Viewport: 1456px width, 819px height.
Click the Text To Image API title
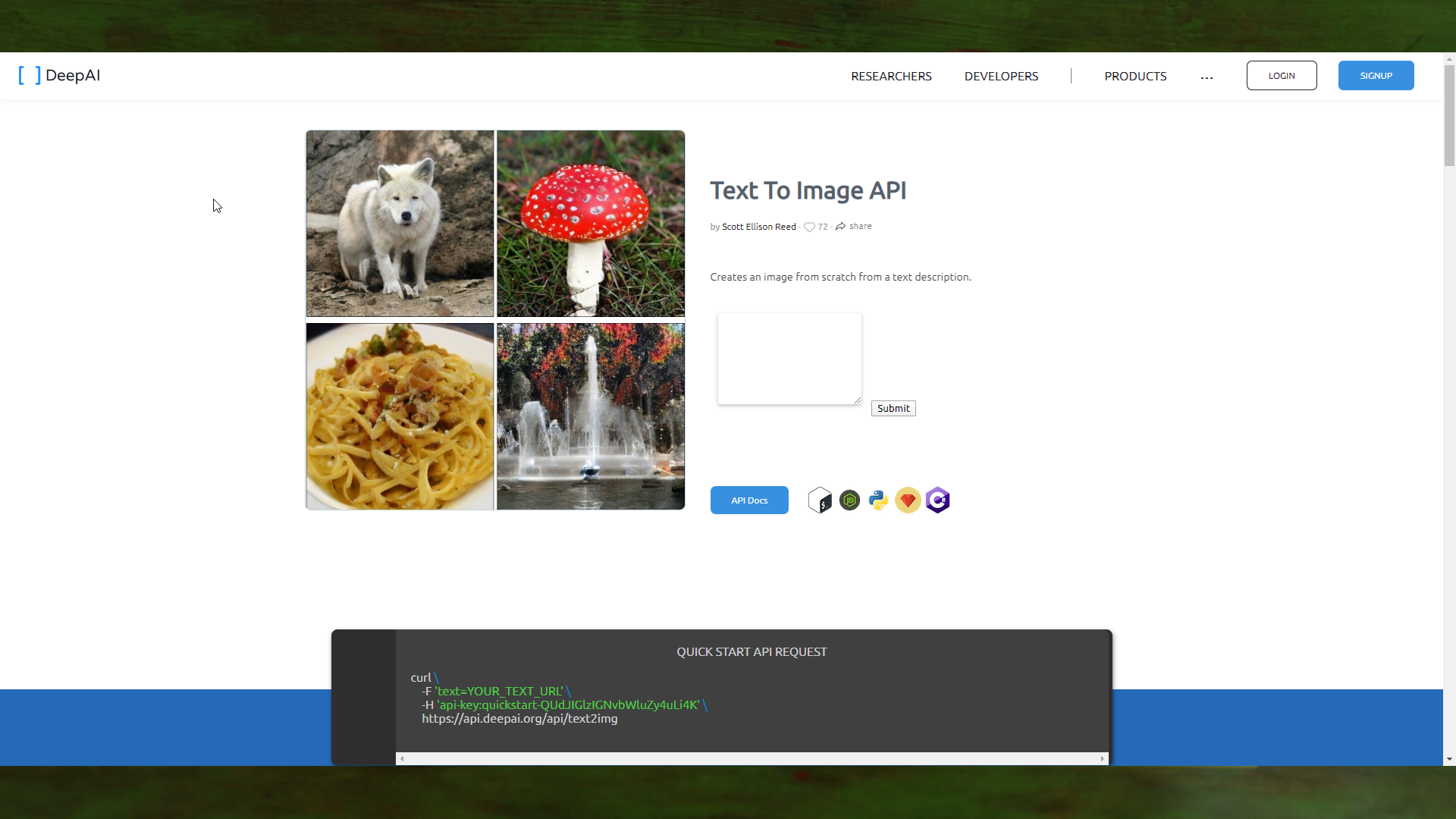pos(808,190)
